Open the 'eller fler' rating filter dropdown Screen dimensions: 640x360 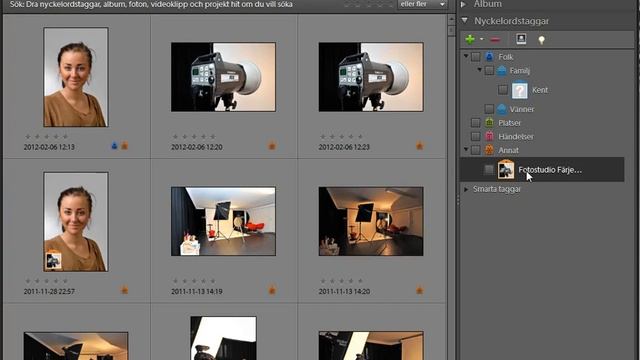[x=422, y=4]
